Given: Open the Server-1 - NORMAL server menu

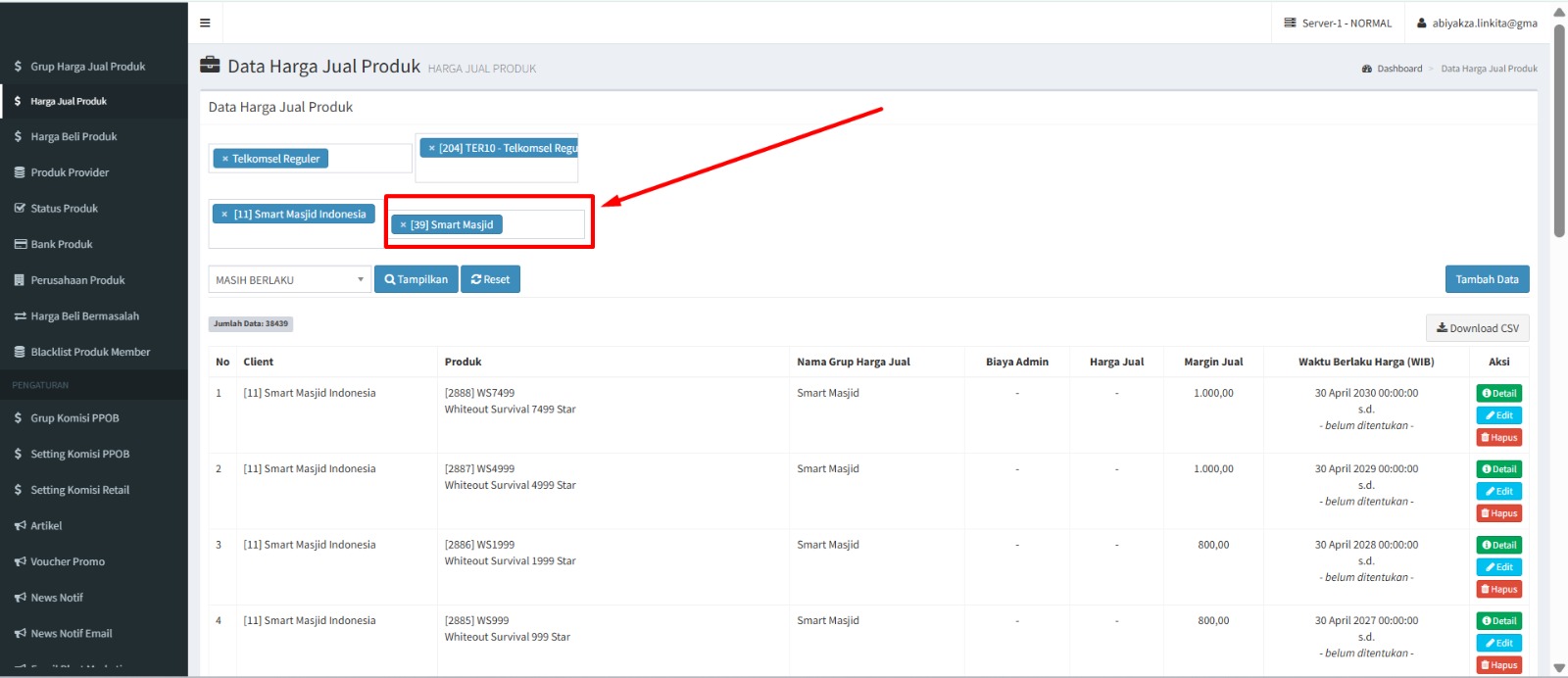Looking at the screenshot, I should 1338,23.
